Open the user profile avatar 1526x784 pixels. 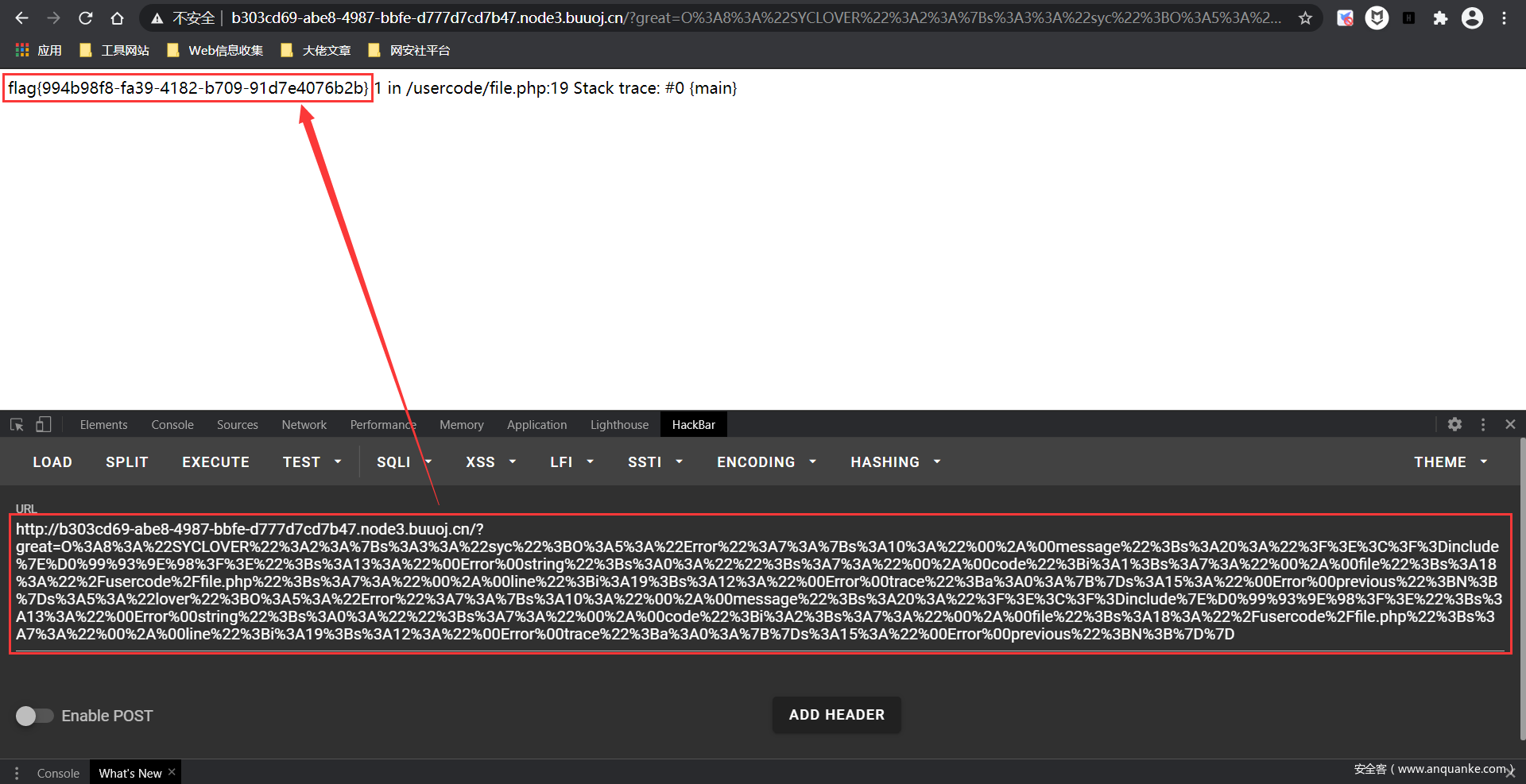click(1472, 18)
